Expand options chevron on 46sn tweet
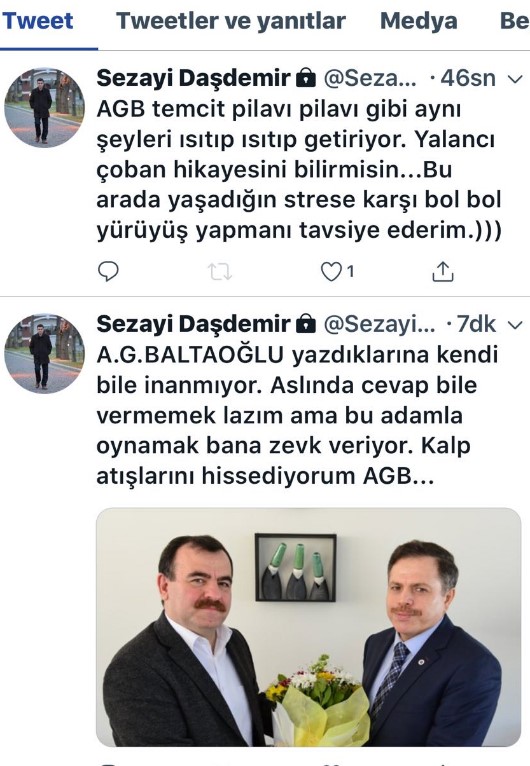 (515, 79)
